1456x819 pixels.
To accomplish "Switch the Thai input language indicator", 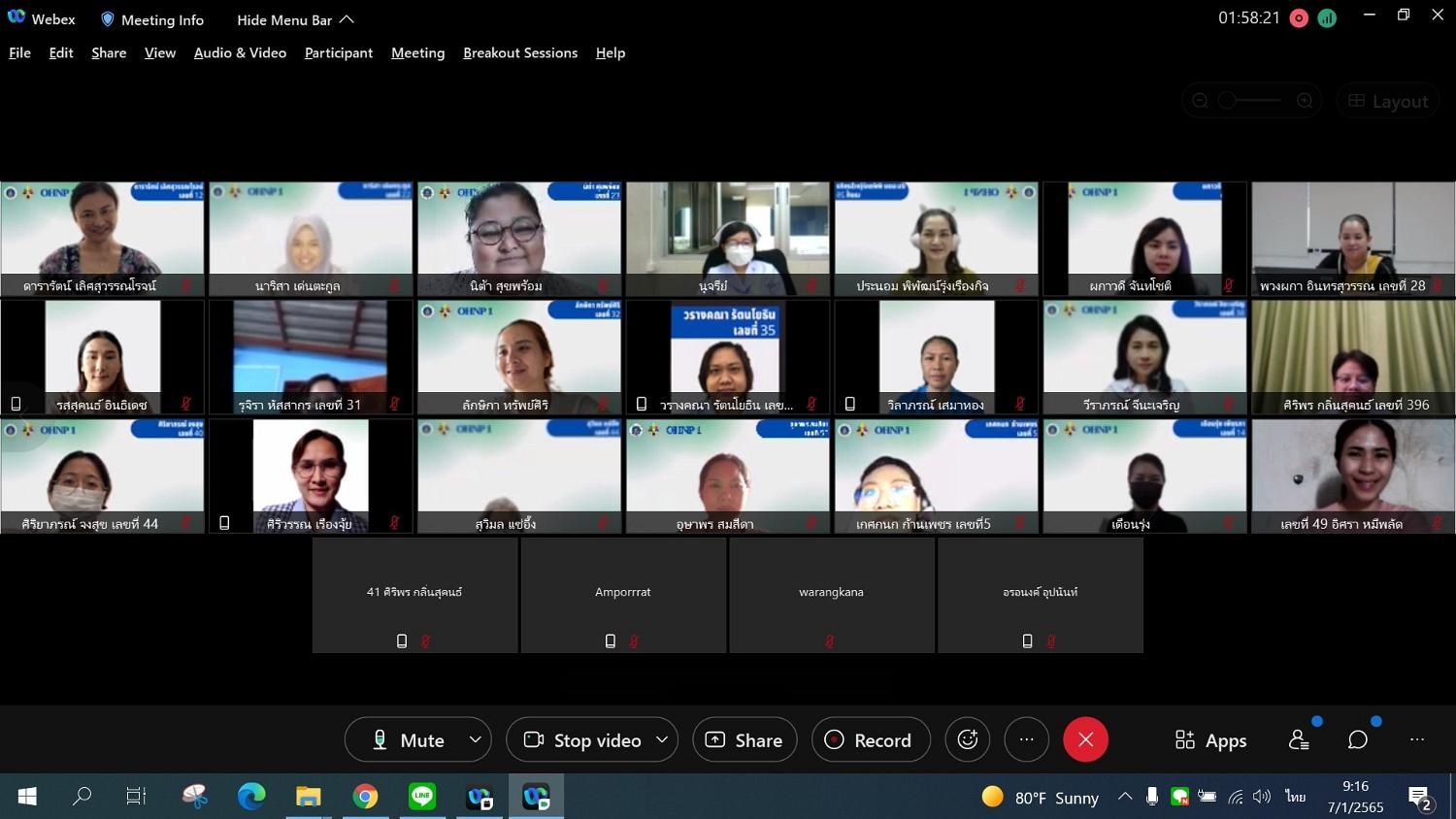I will point(1296,797).
